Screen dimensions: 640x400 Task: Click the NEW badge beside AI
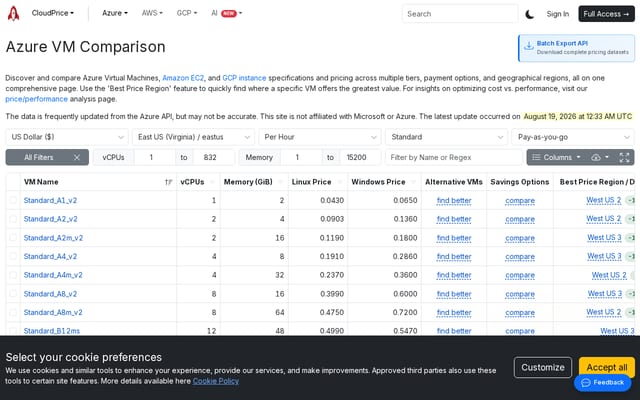click(229, 13)
